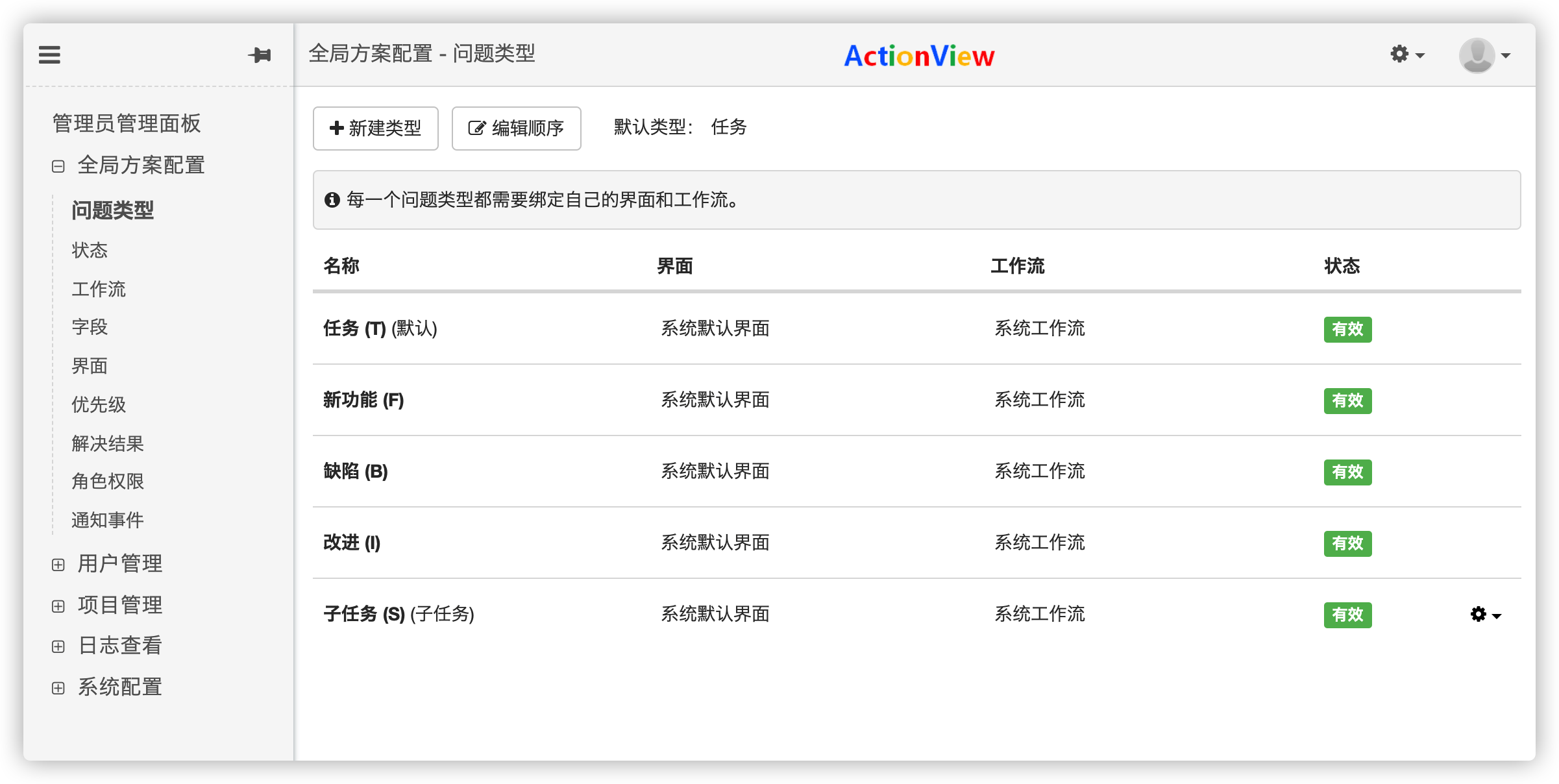Screen dimensions: 1559x784
Task: Click the info icon in the notice banner
Action: pos(333,200)
